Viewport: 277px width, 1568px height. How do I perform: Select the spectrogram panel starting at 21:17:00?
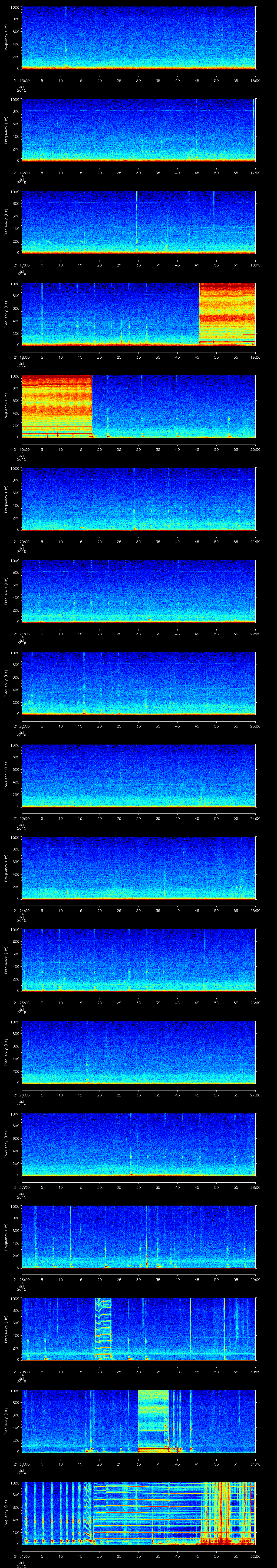point(138,222)
